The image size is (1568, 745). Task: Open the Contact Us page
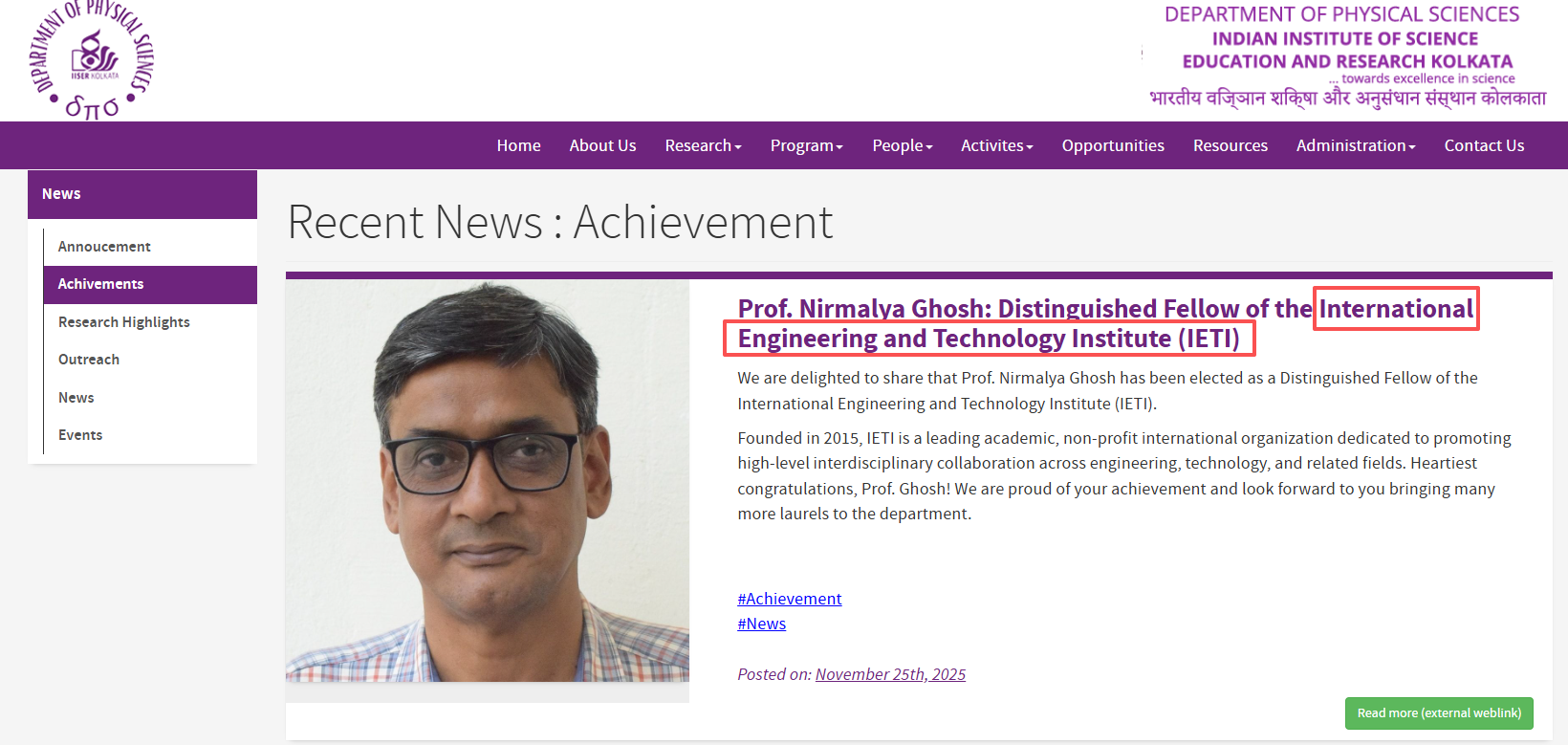(1484, 145)
